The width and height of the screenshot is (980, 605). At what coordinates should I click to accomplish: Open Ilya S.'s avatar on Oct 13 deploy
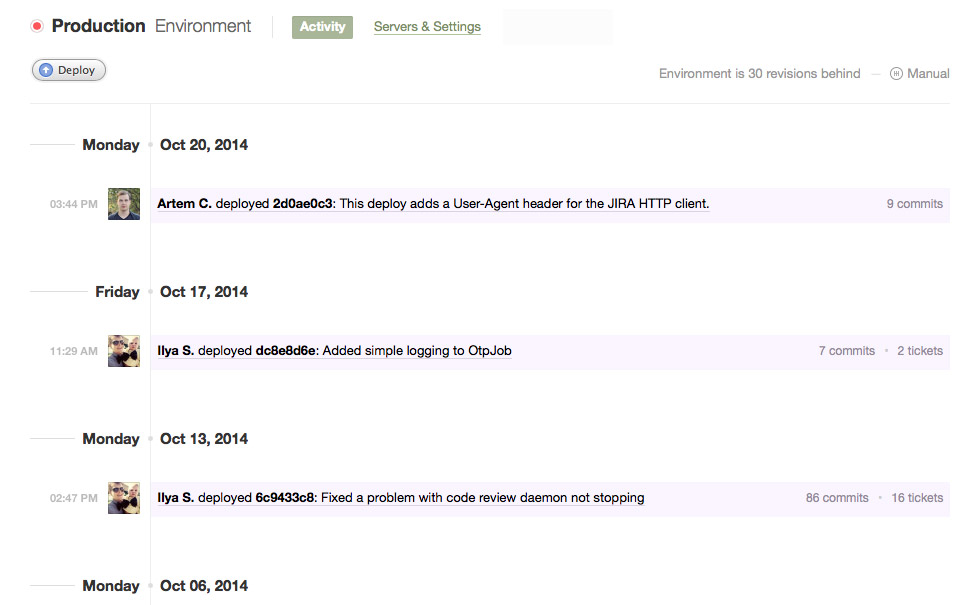[x=124, y=498]
